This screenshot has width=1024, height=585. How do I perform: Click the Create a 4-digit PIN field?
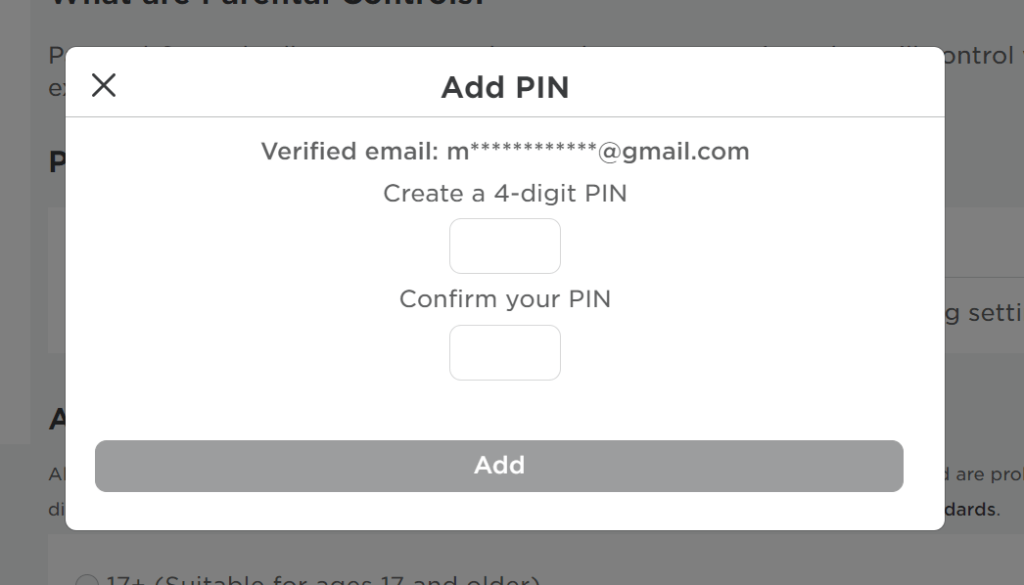[x=505, y=245]
